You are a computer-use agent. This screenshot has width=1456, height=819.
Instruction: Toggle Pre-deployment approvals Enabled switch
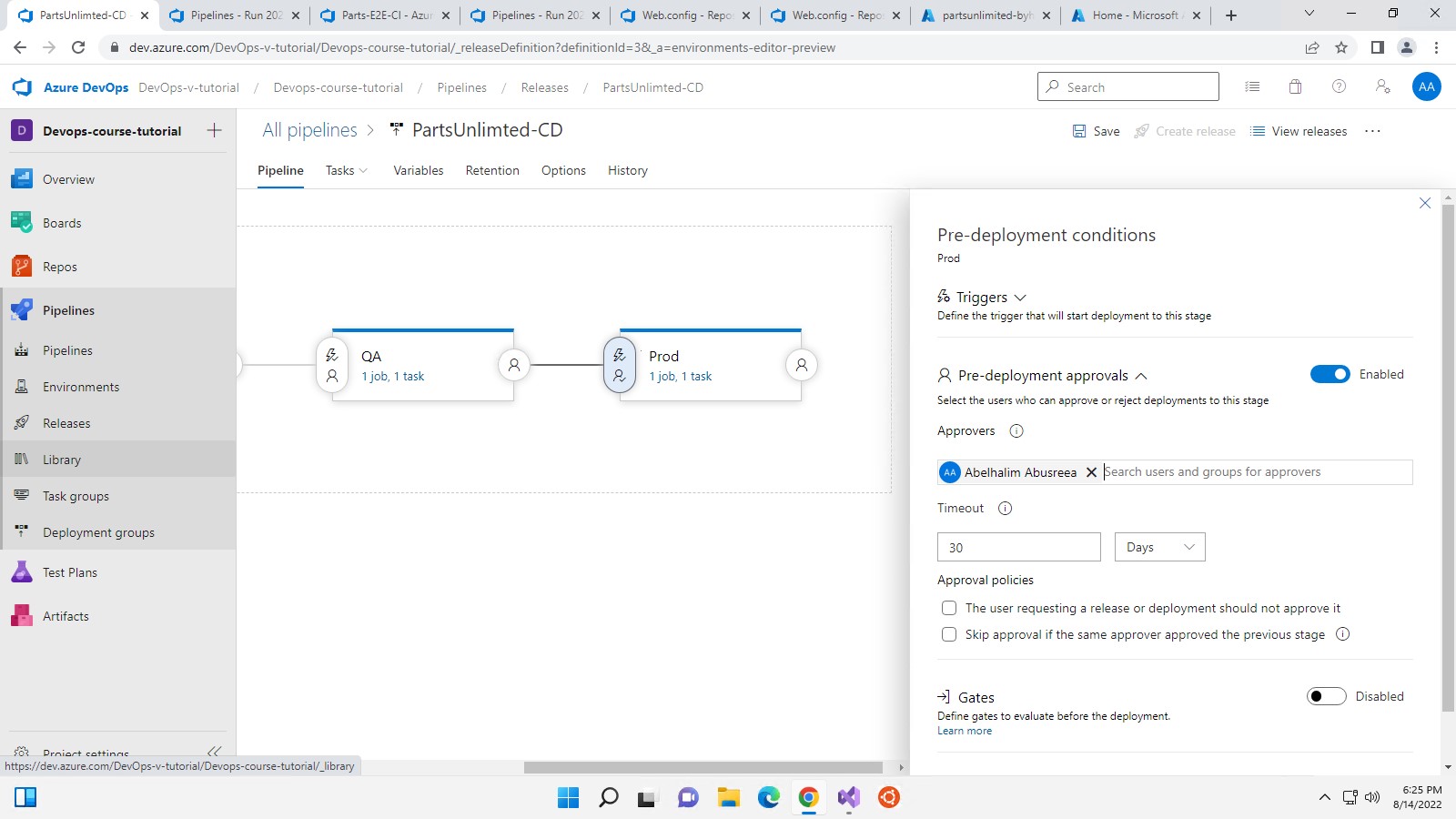(x=1330, y=374)
